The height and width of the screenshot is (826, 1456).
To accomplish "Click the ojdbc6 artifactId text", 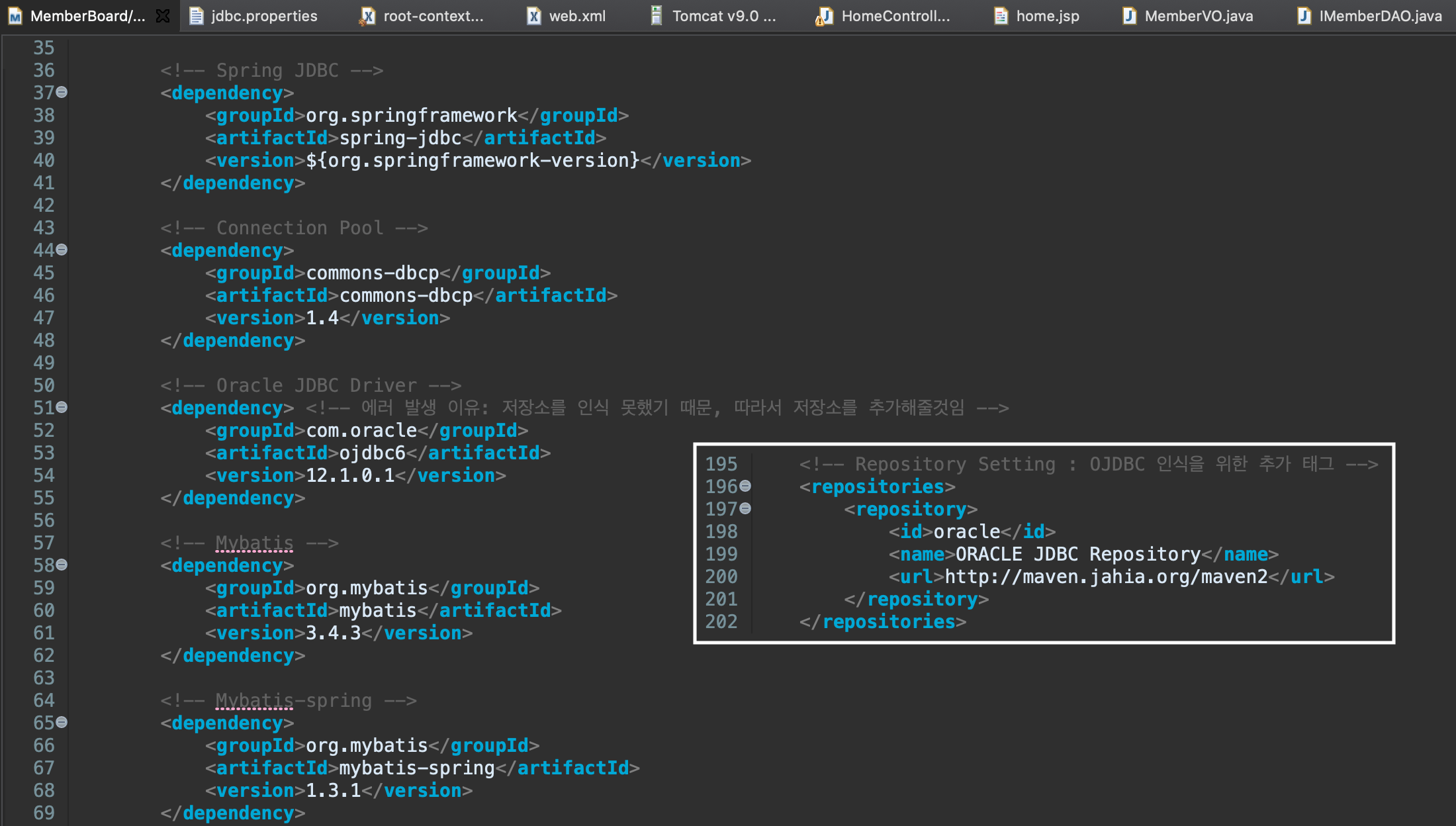I will point(372,453).
